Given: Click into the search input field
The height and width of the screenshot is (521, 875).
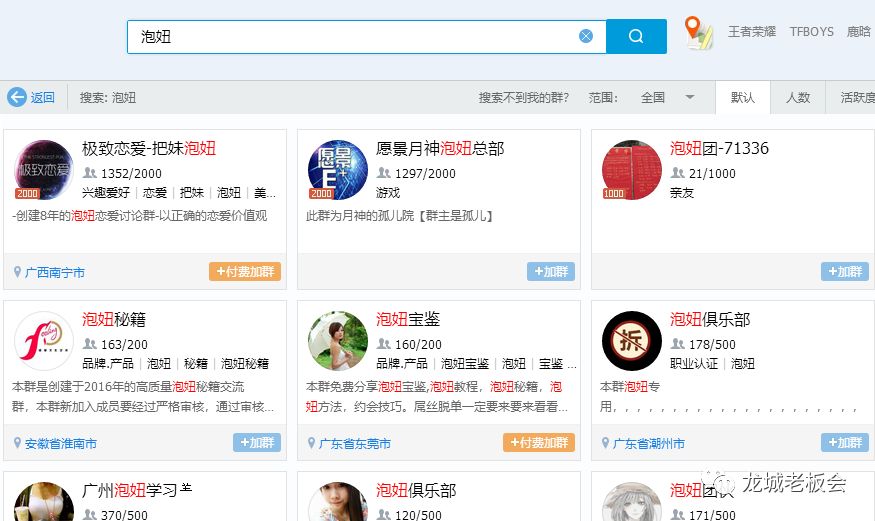Looking at the screenshot, I should point(350,36).
